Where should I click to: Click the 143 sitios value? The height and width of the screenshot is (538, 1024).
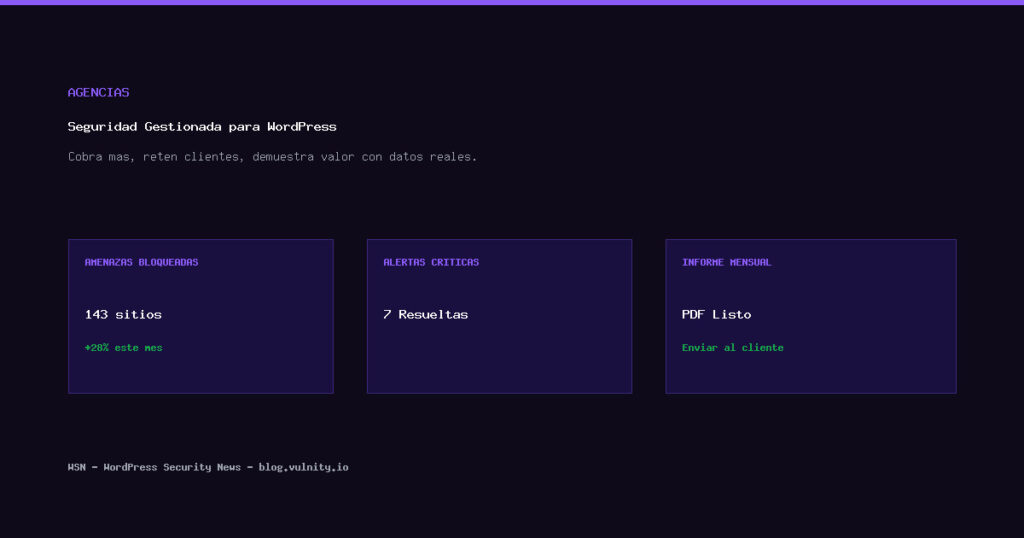click(x=123, y=314)
